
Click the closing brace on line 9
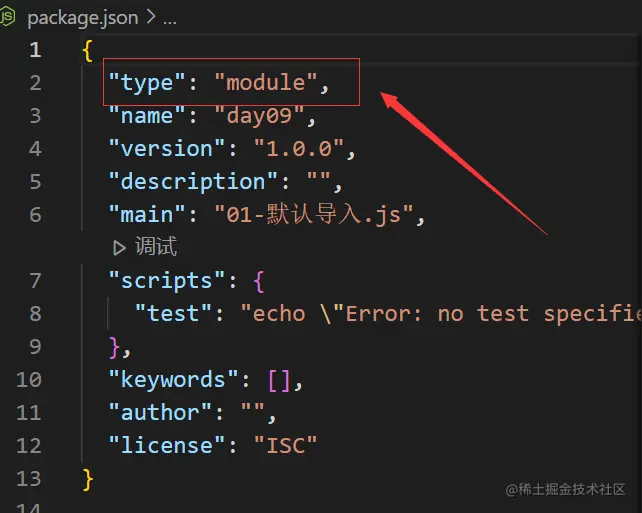115,348
